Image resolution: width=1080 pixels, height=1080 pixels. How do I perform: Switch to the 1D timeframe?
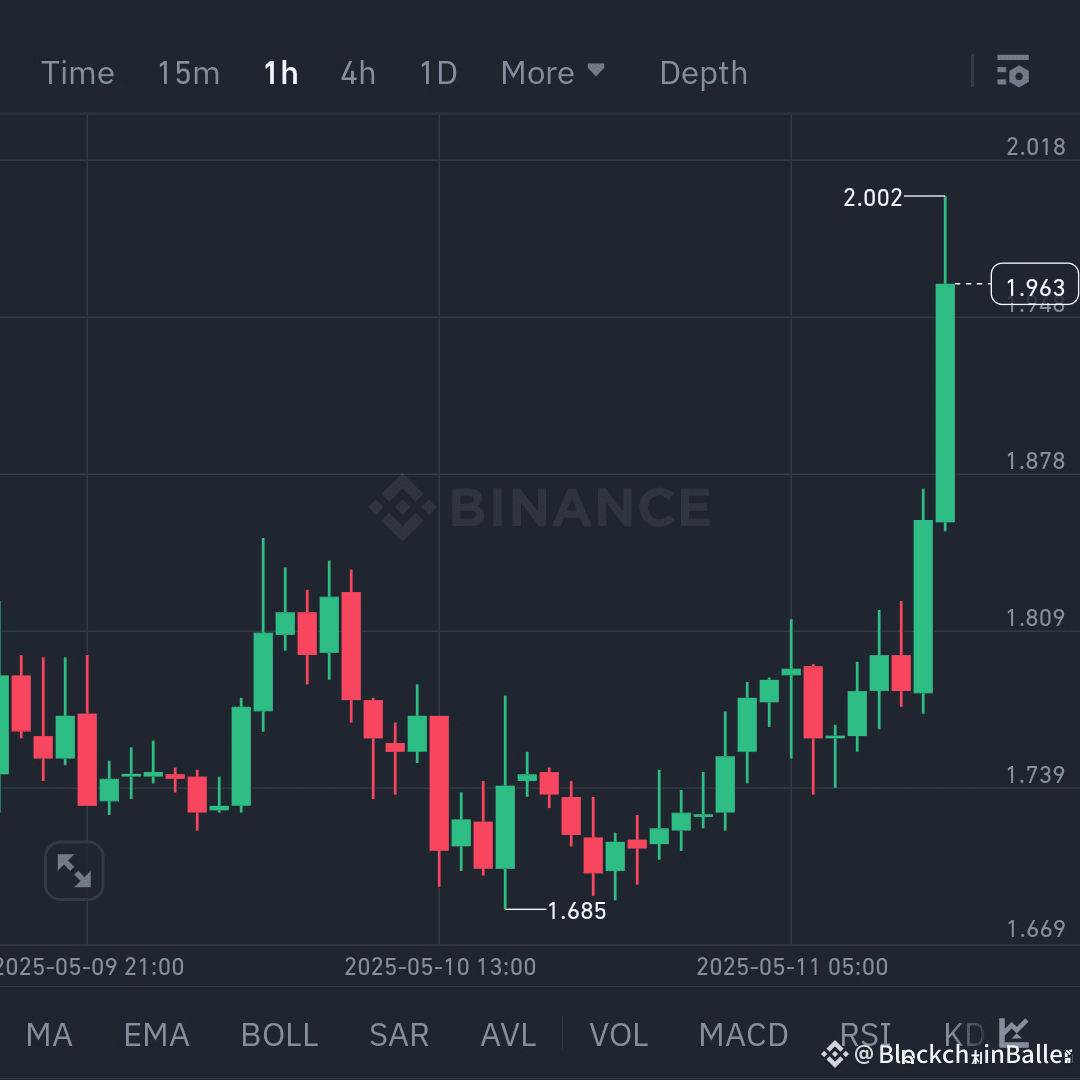tap(437, 72)
